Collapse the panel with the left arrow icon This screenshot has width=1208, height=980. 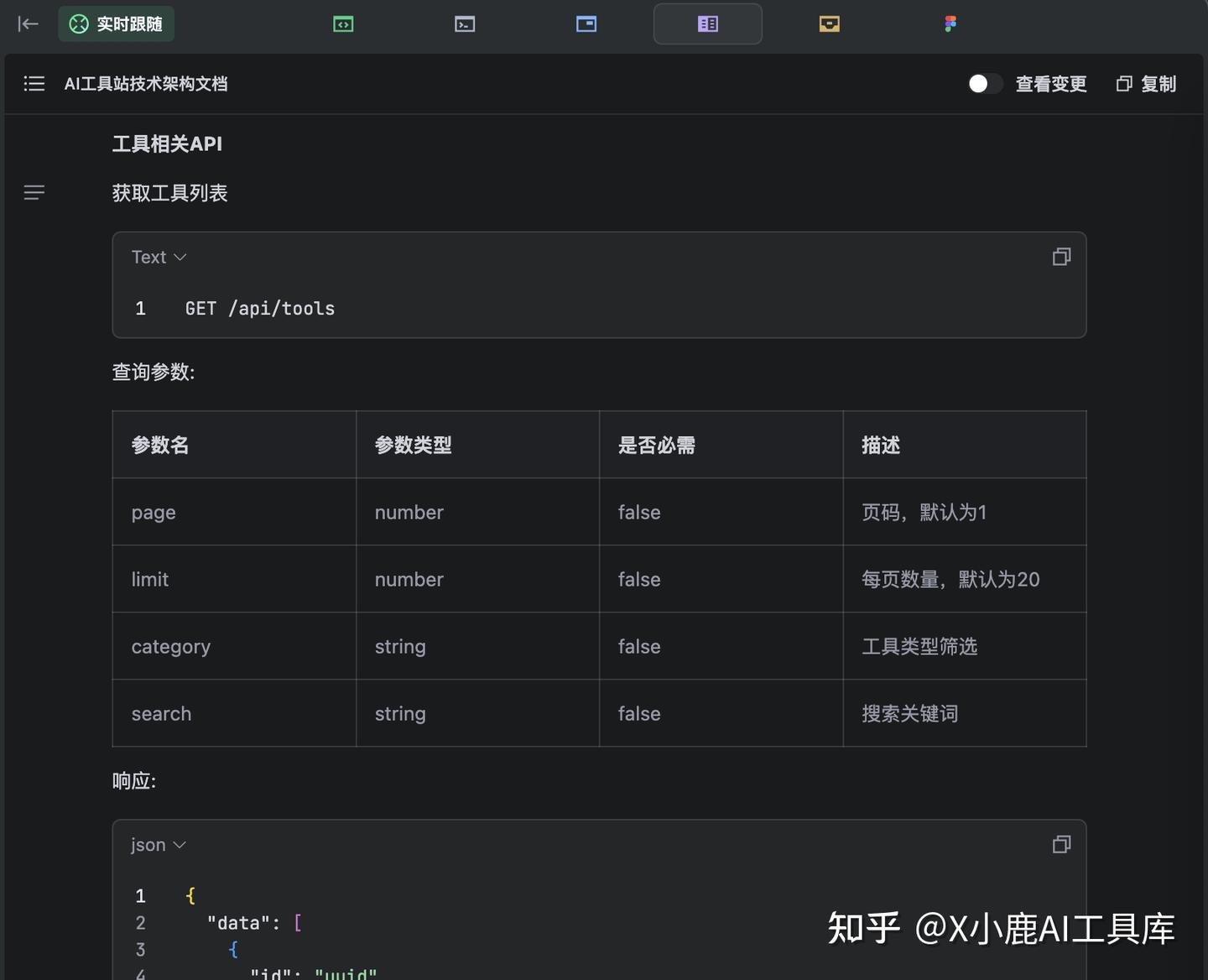[x=28, y=23]
